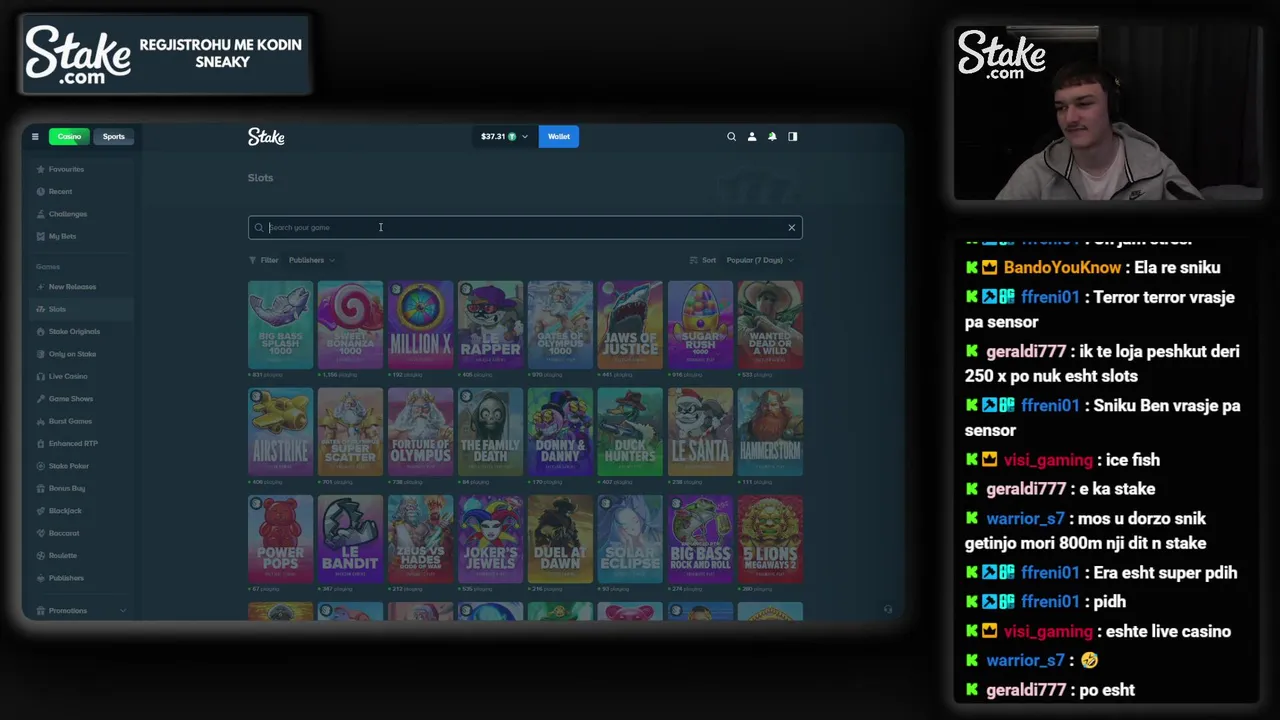The height and width of the screenshot is (720, 1280).
Task: Open Gates of Olympus 1000 game
Action: point(560,325)
